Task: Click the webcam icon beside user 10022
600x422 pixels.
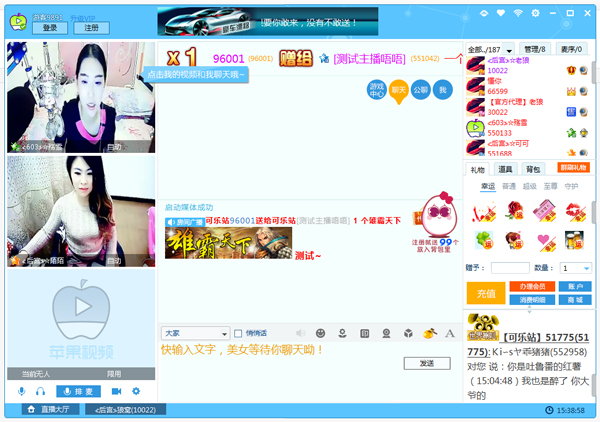Action: 583,71
